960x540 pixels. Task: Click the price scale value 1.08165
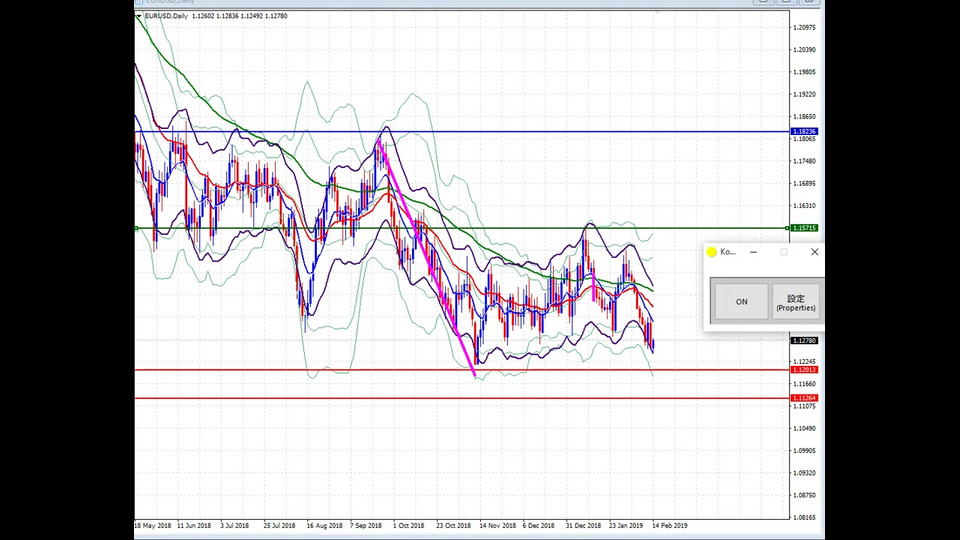pos(804,517)
